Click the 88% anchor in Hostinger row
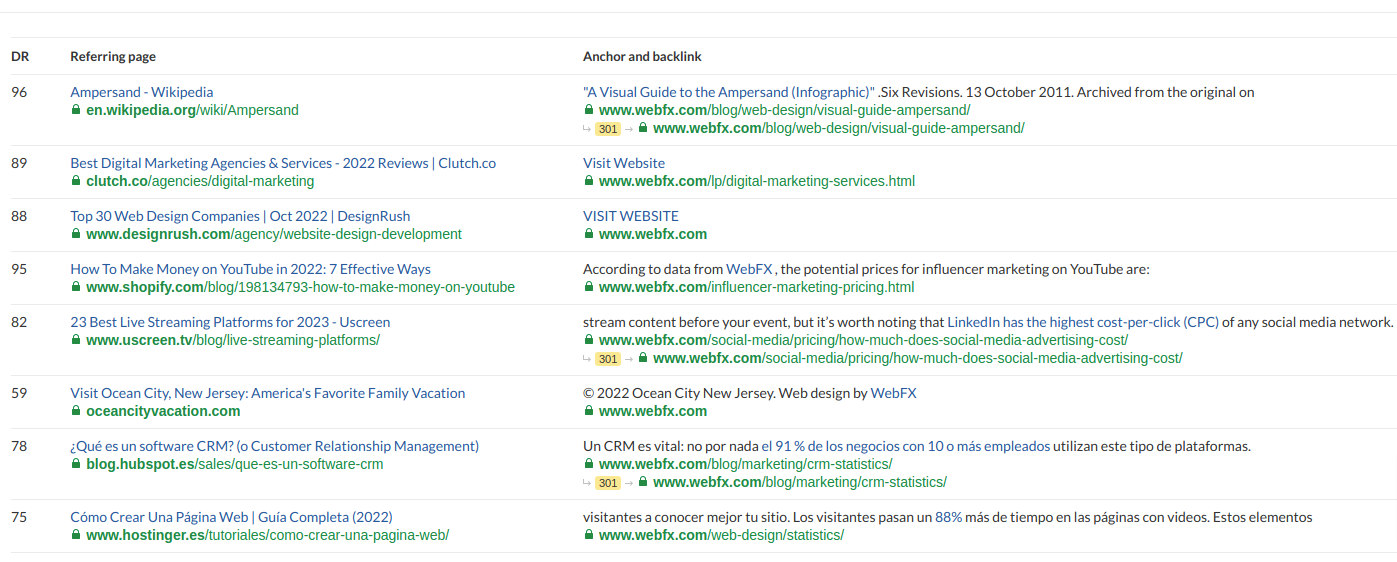 (949, 517)
